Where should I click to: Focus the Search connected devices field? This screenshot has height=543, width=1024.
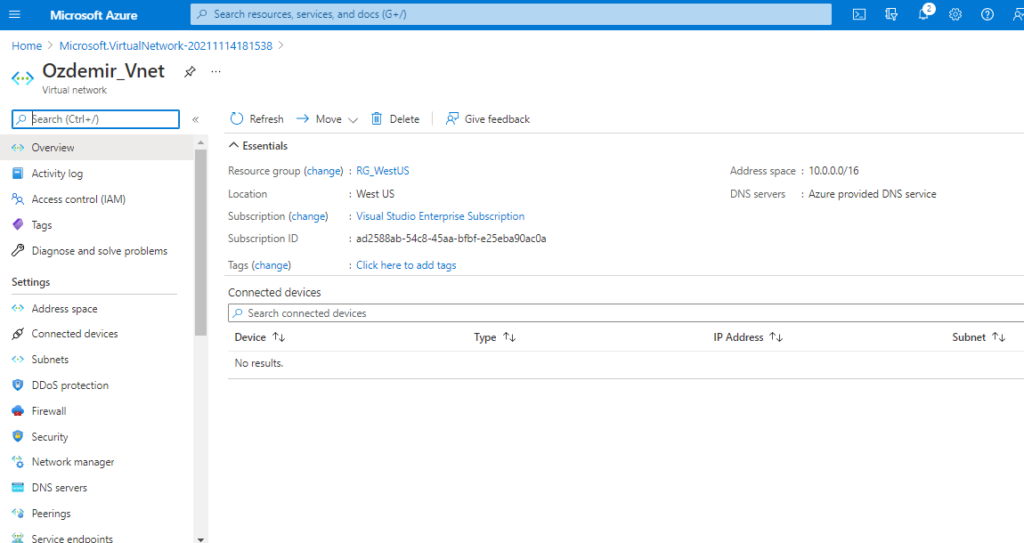(x=626, y=313)
